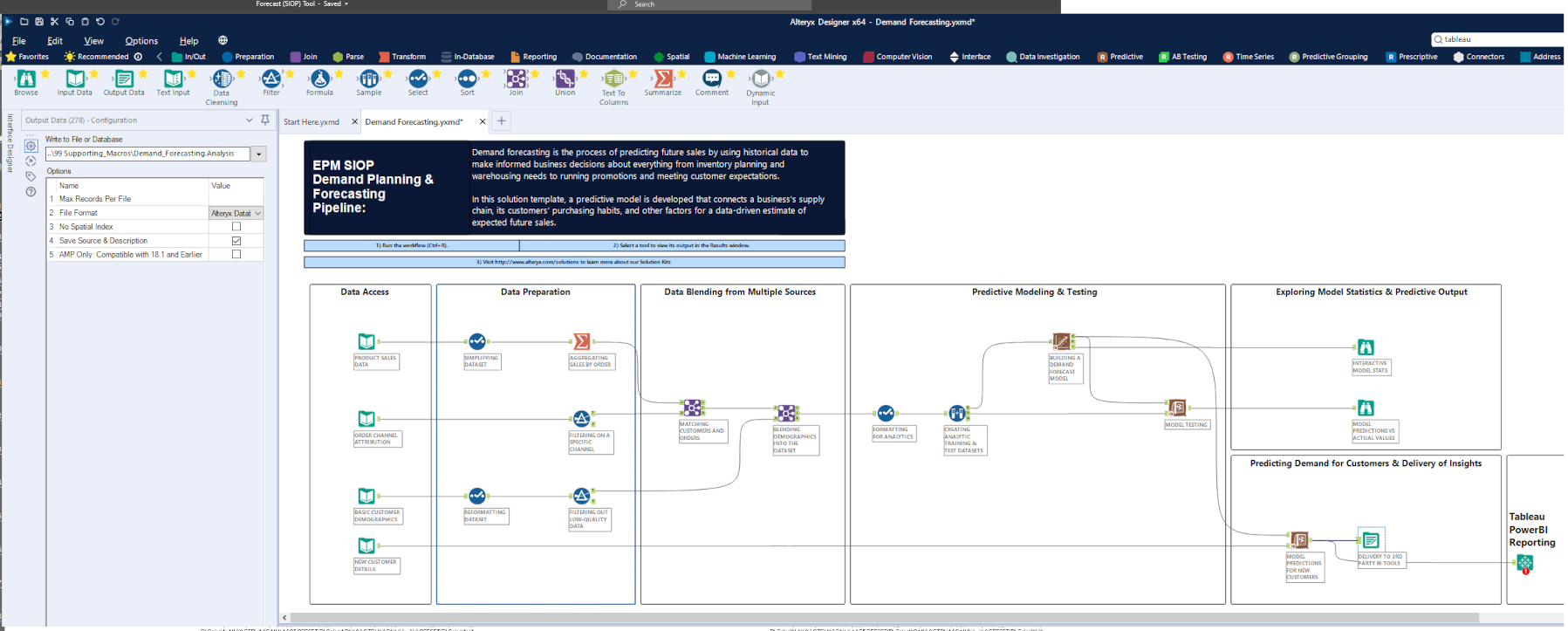This screenshot has width=1568, height=631.
Task: Toggle favorite star next to Comment tool
Action: click(x=731, y=74)
